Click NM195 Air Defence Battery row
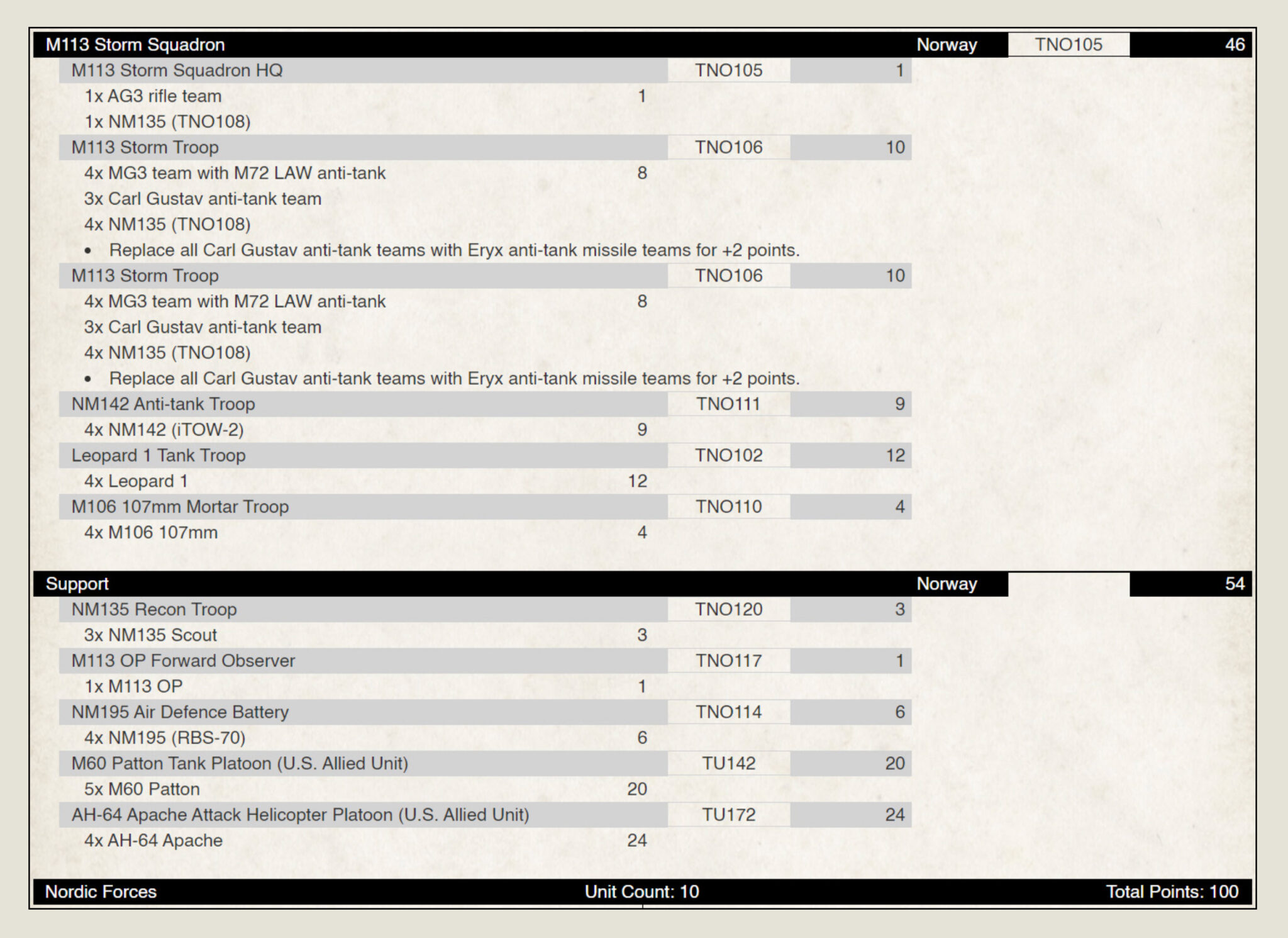This screenshot has width=1288, height=938. (180, 712)
